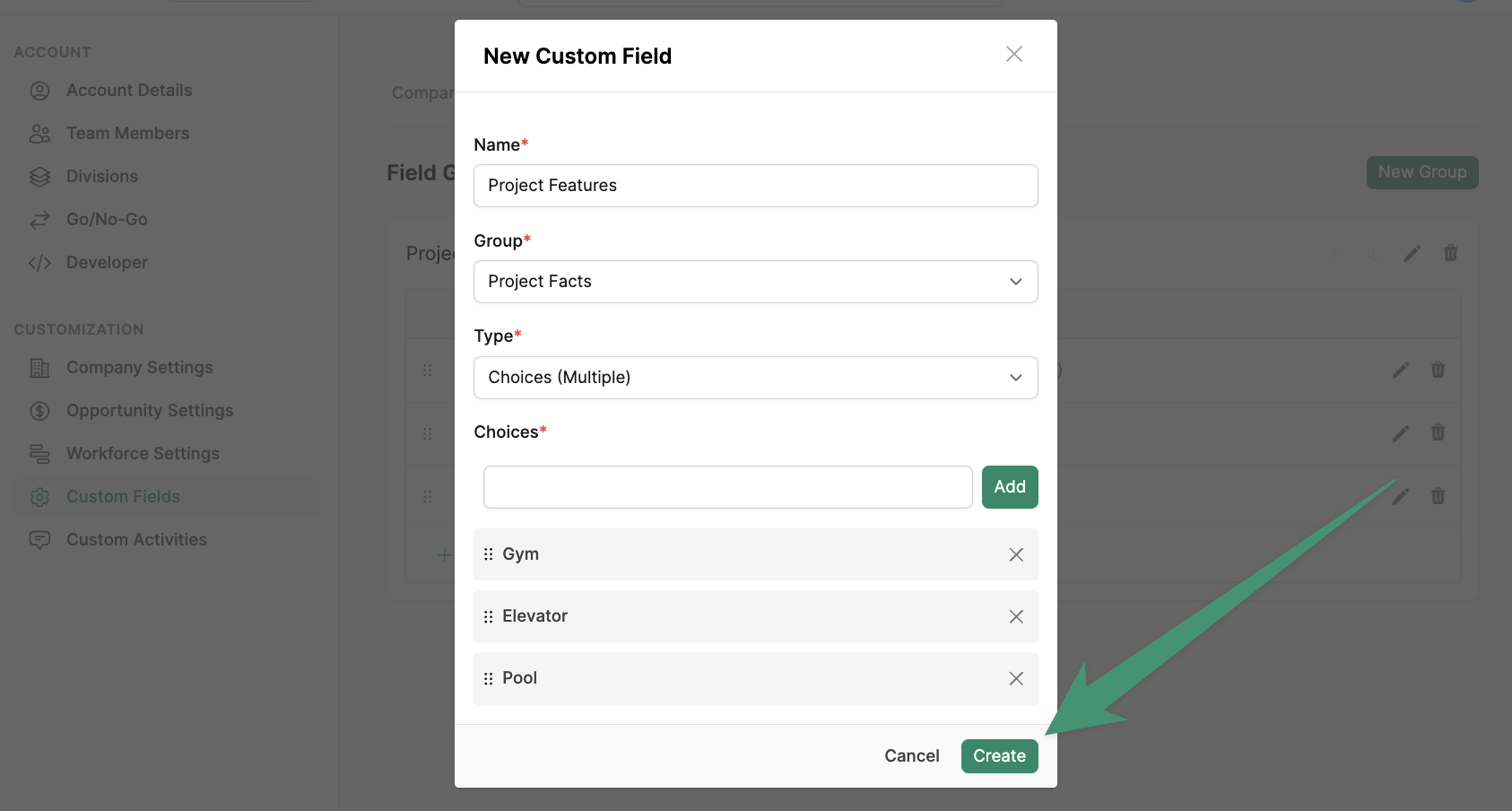
Task: Create the custom field
Action: point(1000,756)
